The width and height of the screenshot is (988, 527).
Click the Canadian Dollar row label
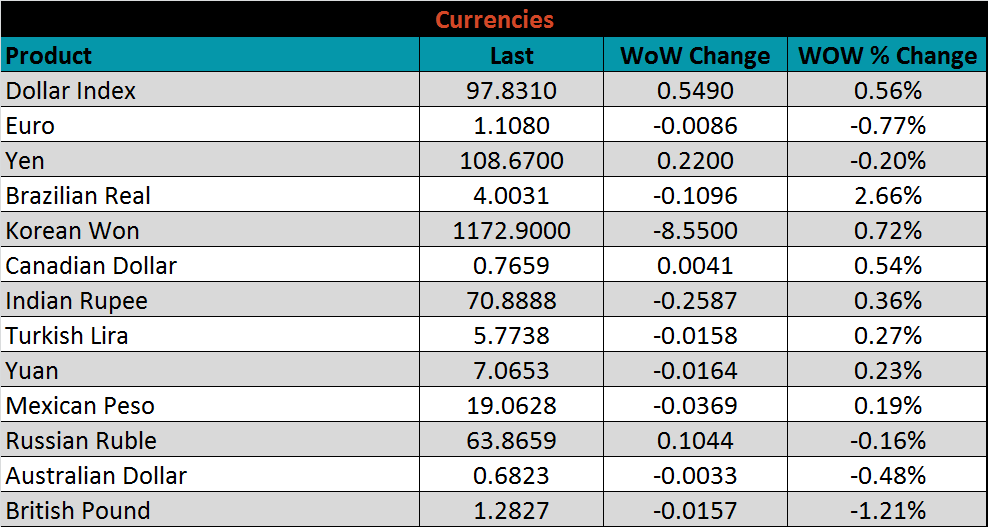(91, 266)
